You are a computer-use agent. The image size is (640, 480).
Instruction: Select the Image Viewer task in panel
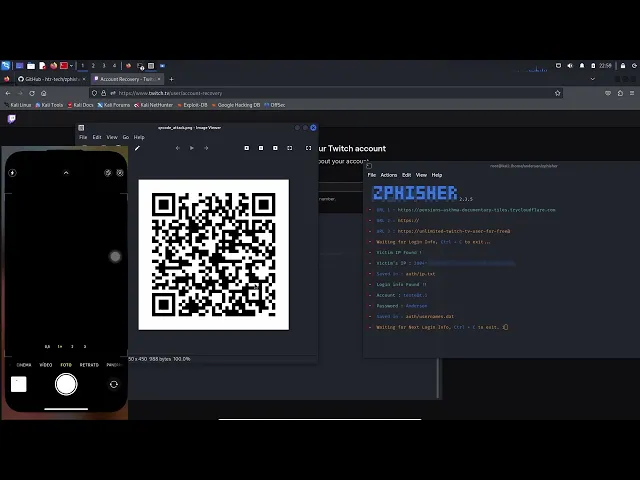click(x=151, y=66)
